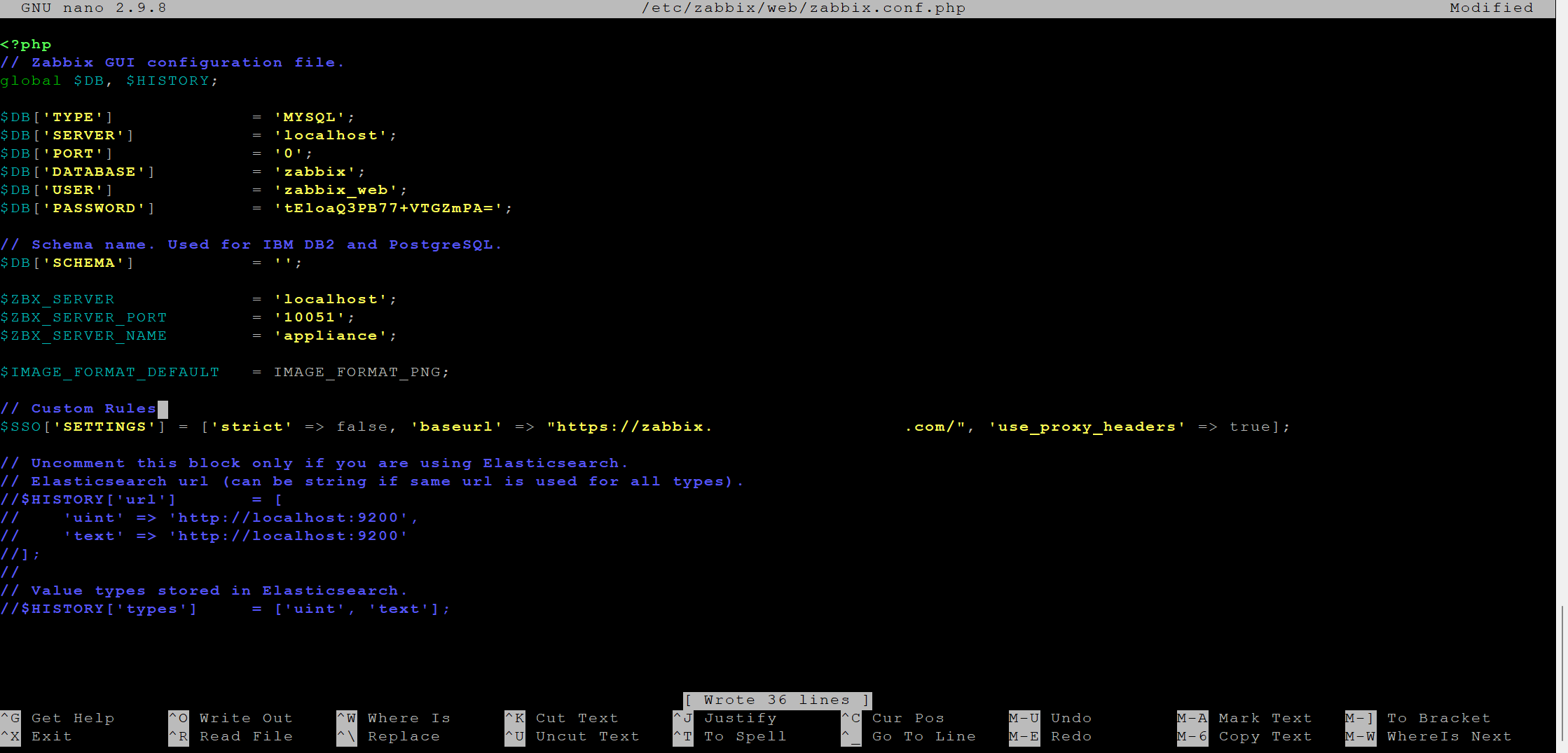Place cursor on the $DB['USER'] key
This screenshot has width=1568, height=753.
coord(57,190)
